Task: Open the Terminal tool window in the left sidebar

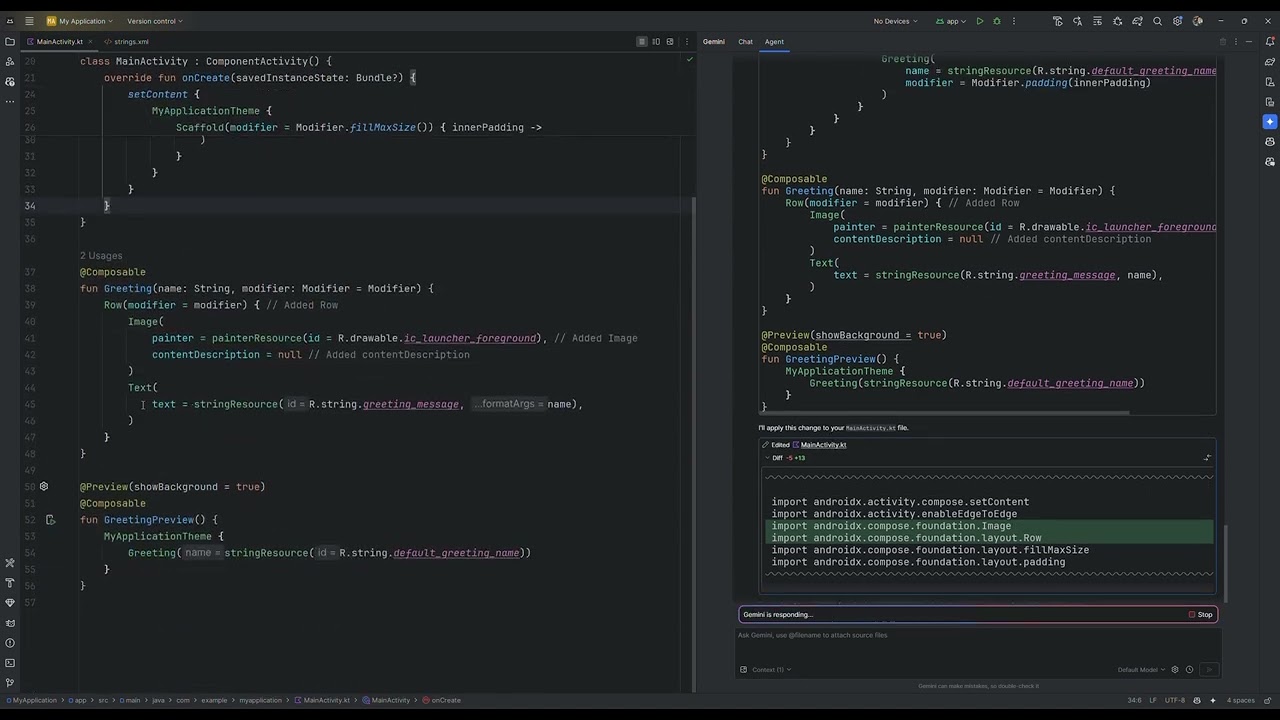Action: point(10,663)
